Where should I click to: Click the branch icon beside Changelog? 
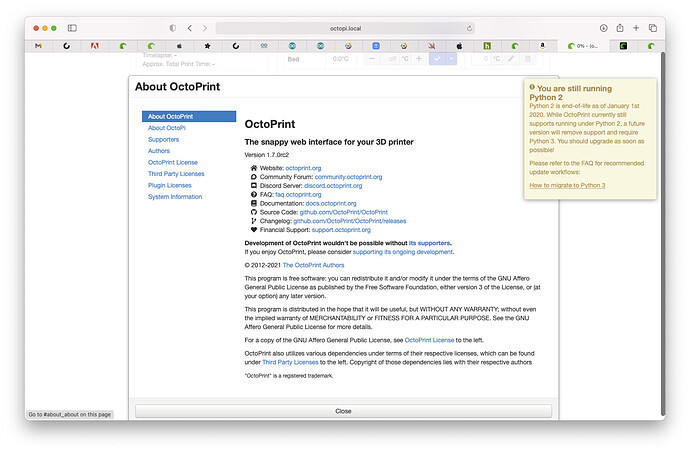(253, 220)
